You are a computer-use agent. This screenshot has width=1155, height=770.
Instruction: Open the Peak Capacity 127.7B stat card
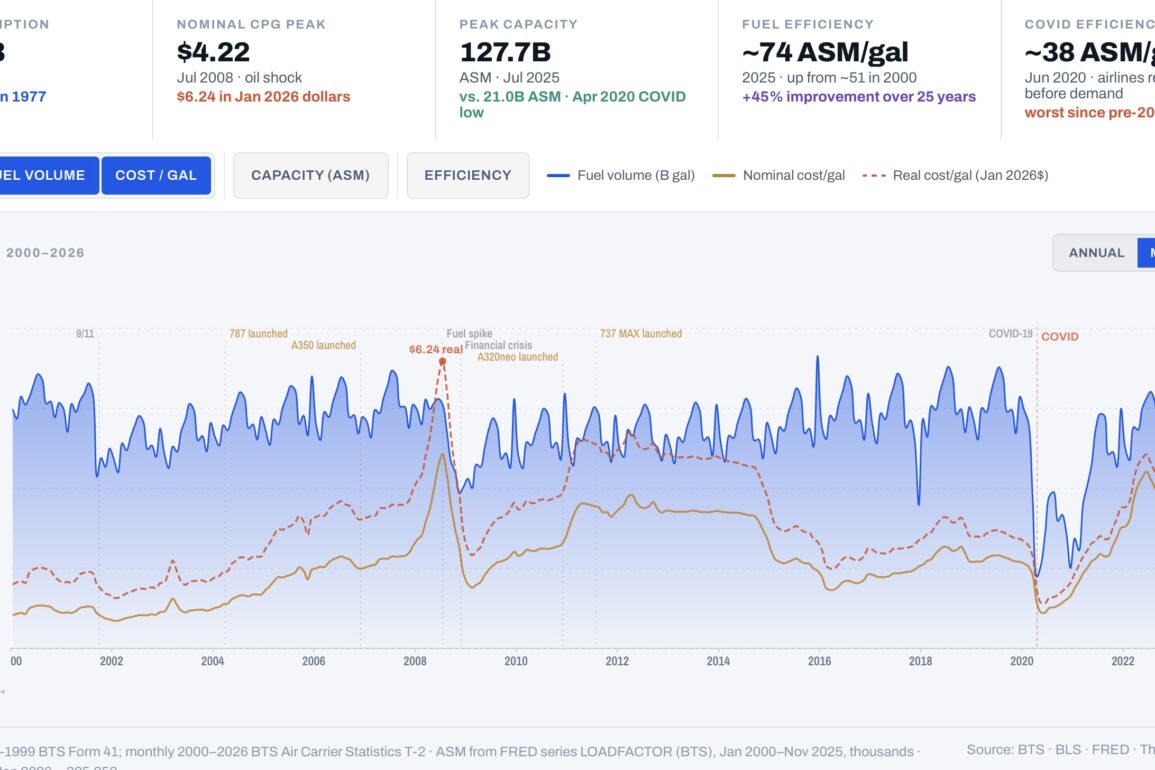pyautogui.click(x=576, y=65)
